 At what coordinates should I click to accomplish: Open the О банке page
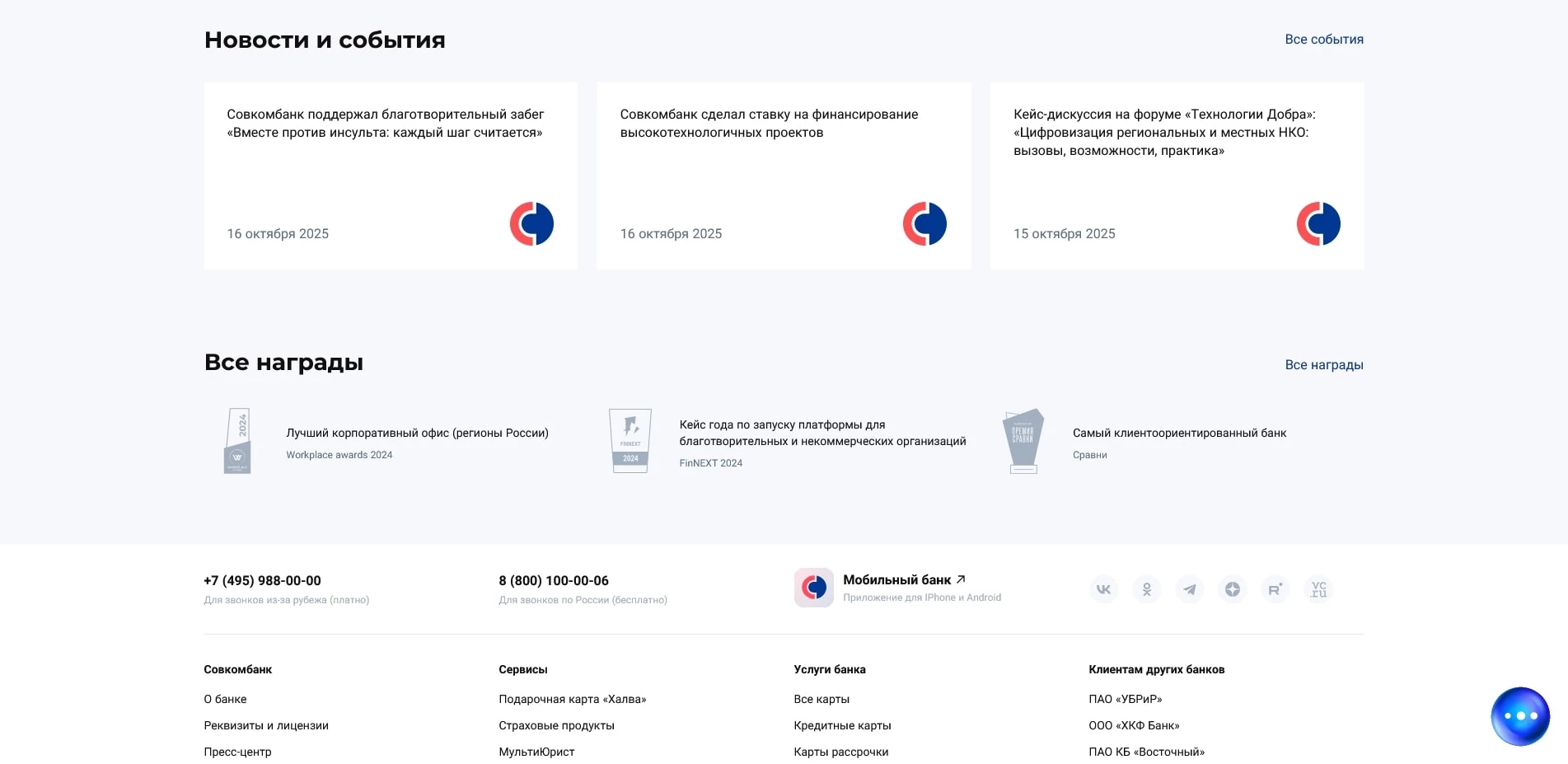click(x=225, y=698)
